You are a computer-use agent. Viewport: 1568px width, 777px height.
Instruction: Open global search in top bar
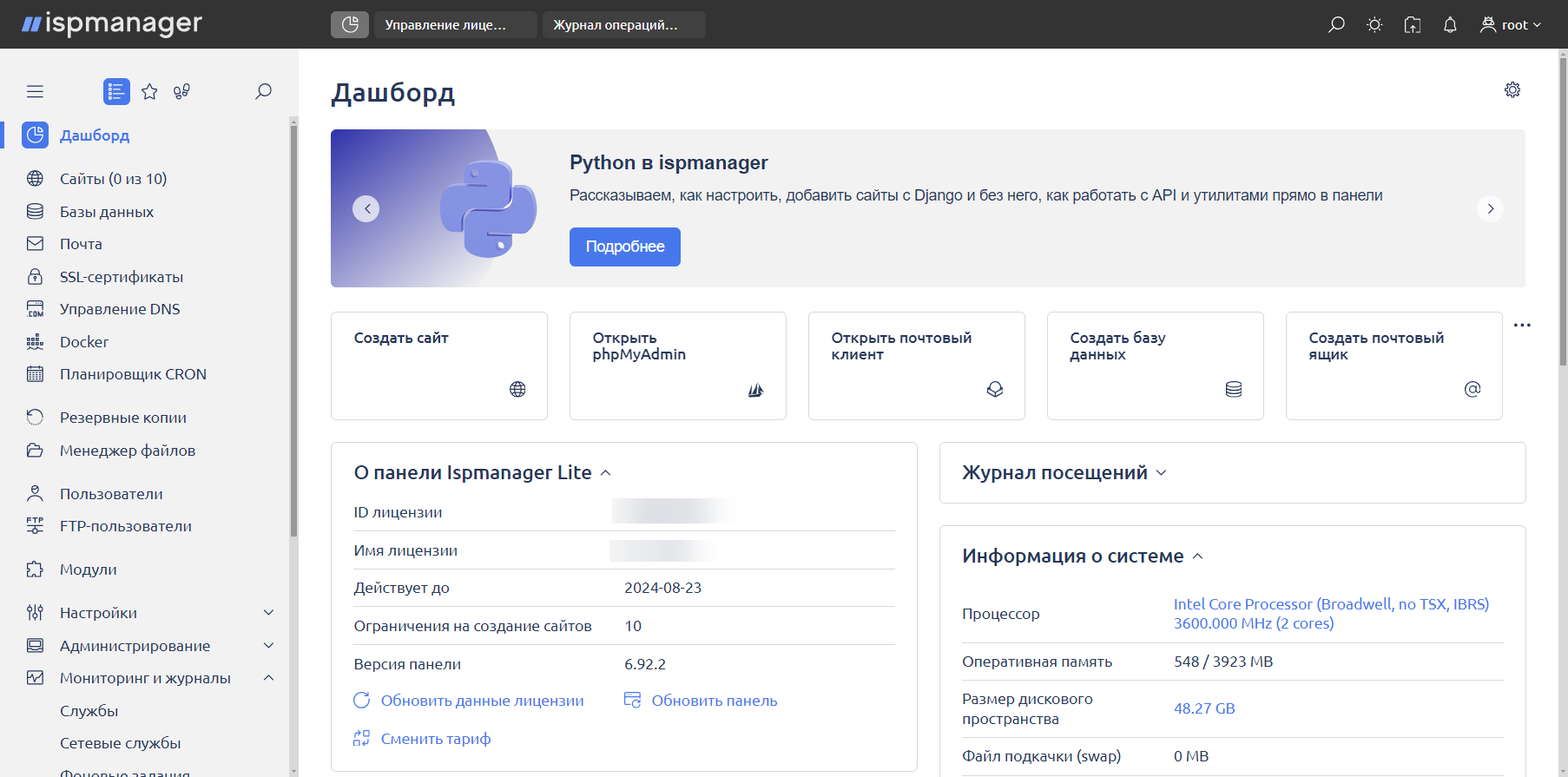1336,24
